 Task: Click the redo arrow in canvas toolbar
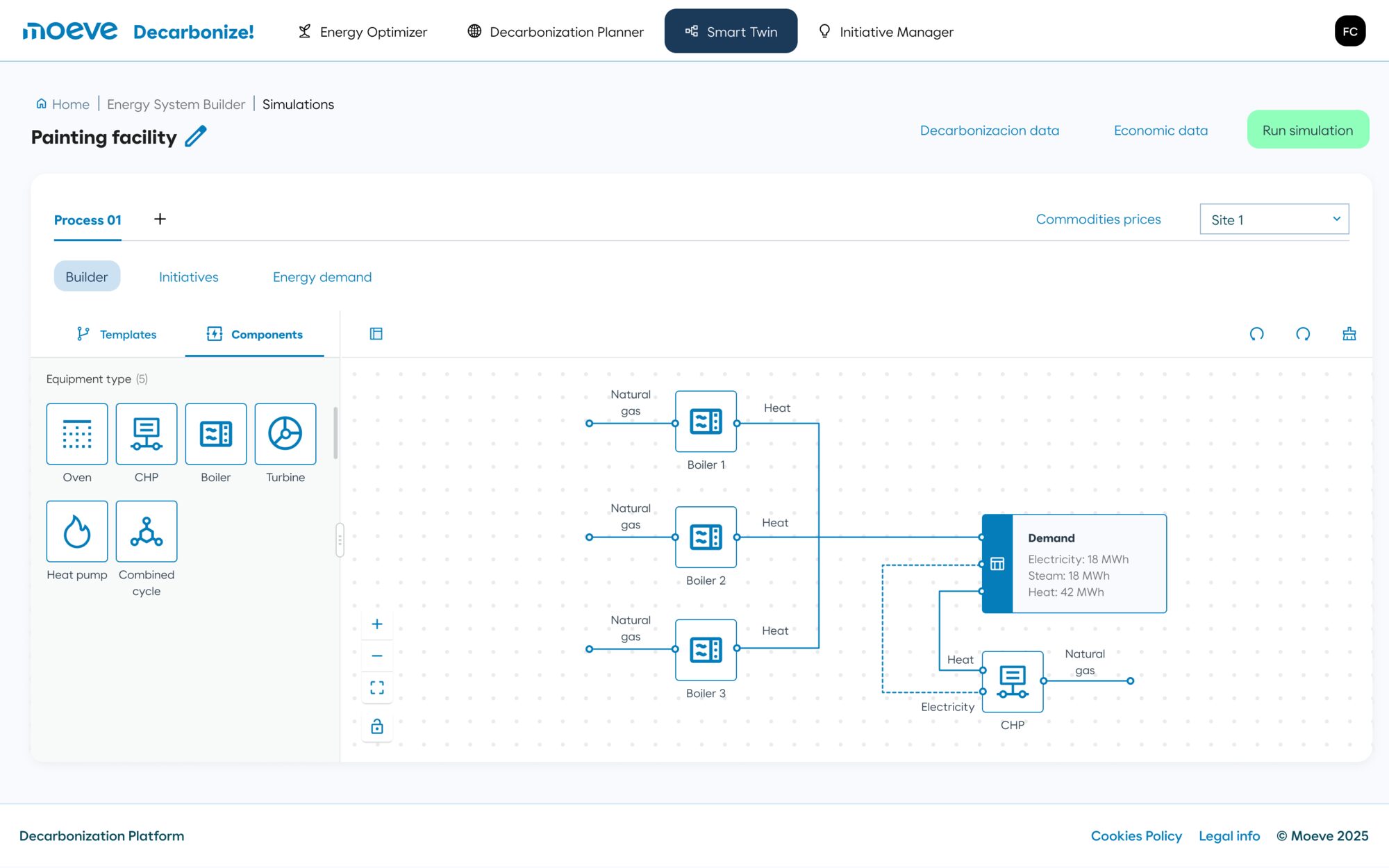pos(1303,334)
